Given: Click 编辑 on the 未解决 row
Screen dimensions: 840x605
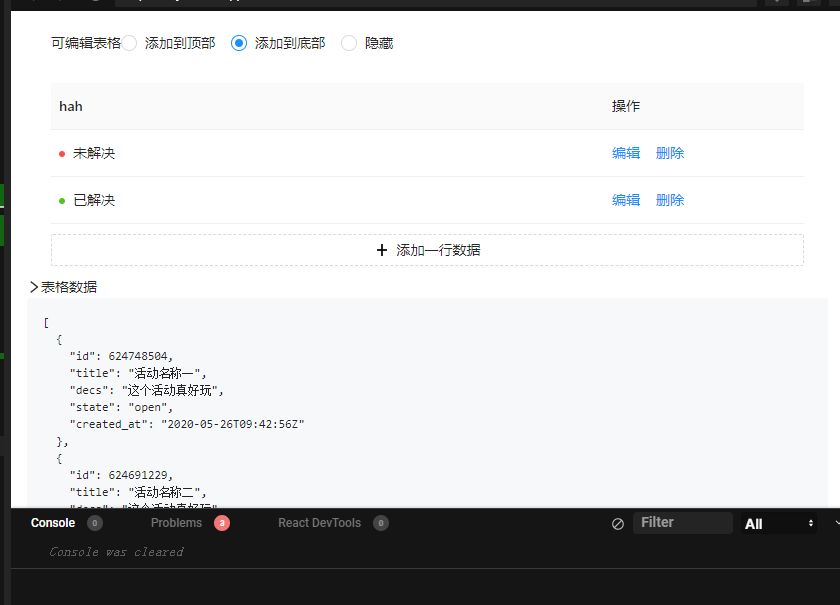Looking at the screenshot, I should click(x=626, y=153).
